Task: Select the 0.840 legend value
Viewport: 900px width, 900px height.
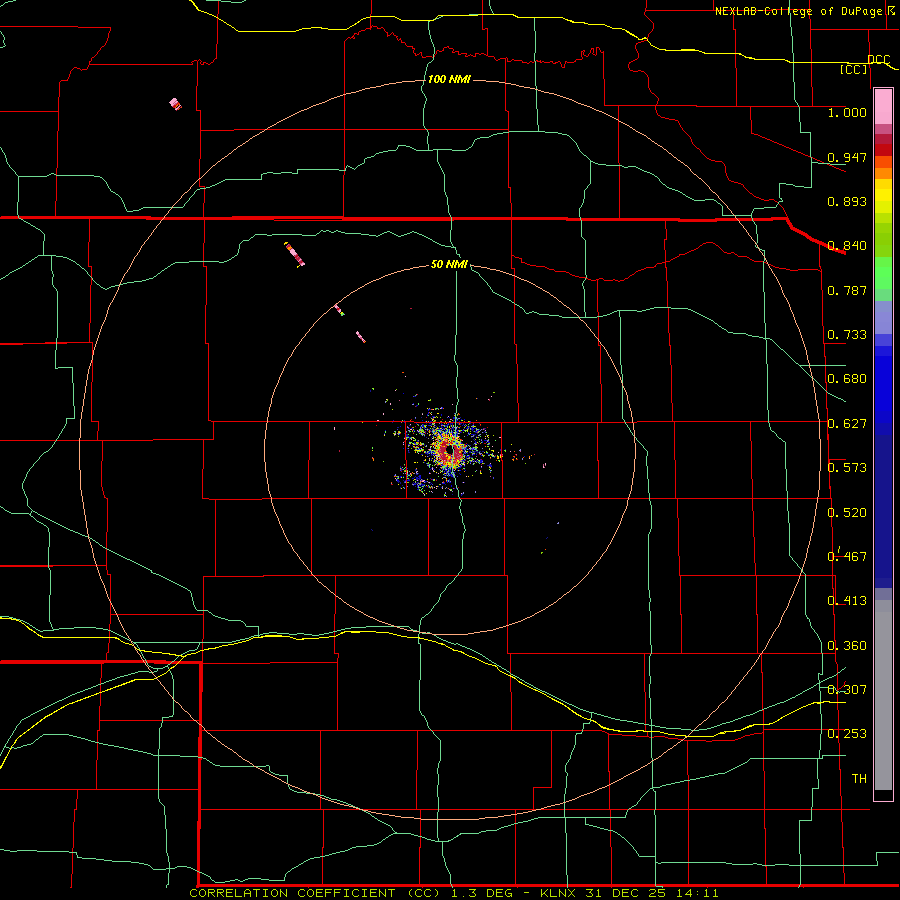Action: click(847, 246)
